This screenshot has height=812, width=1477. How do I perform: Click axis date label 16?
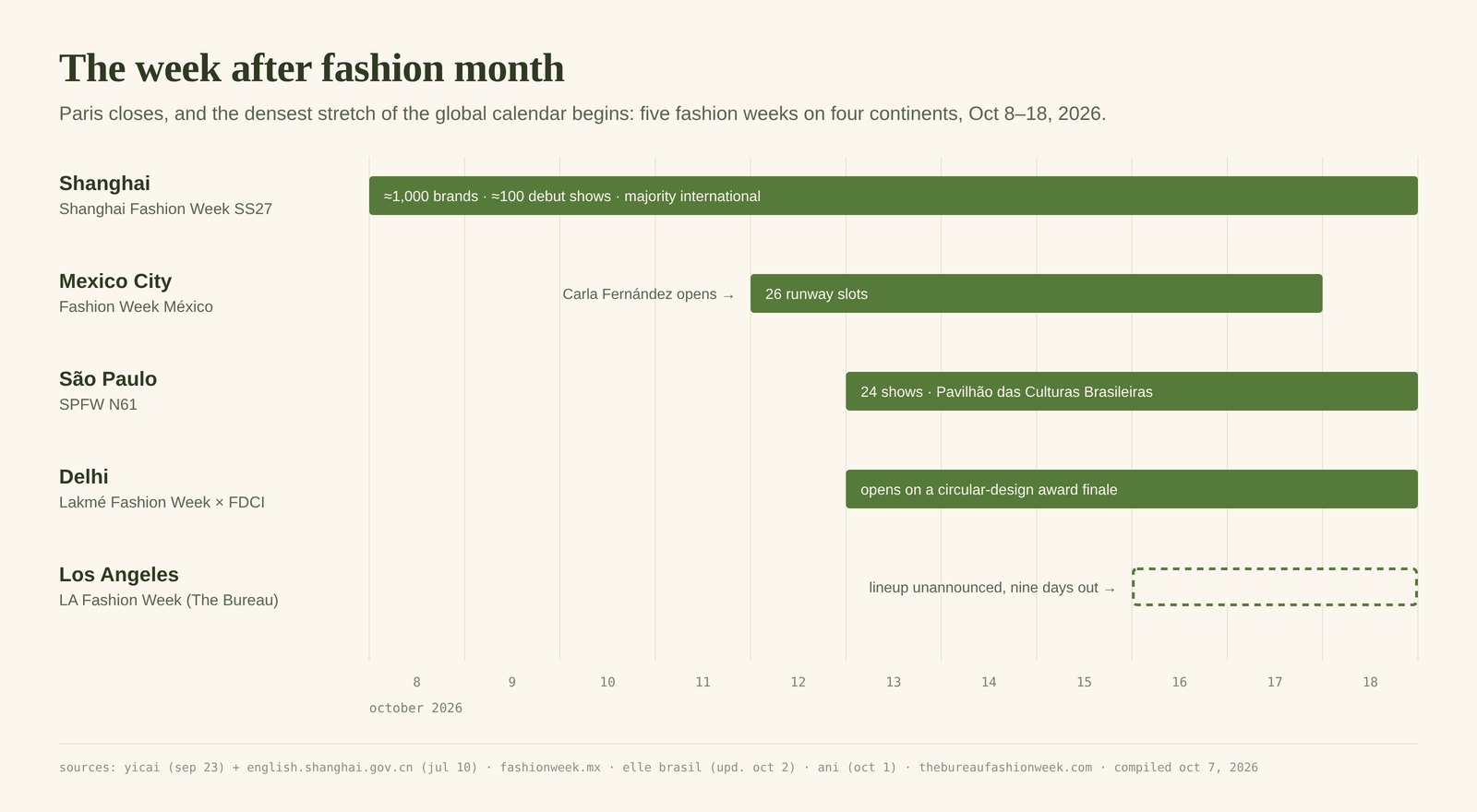pos(1179,682)
